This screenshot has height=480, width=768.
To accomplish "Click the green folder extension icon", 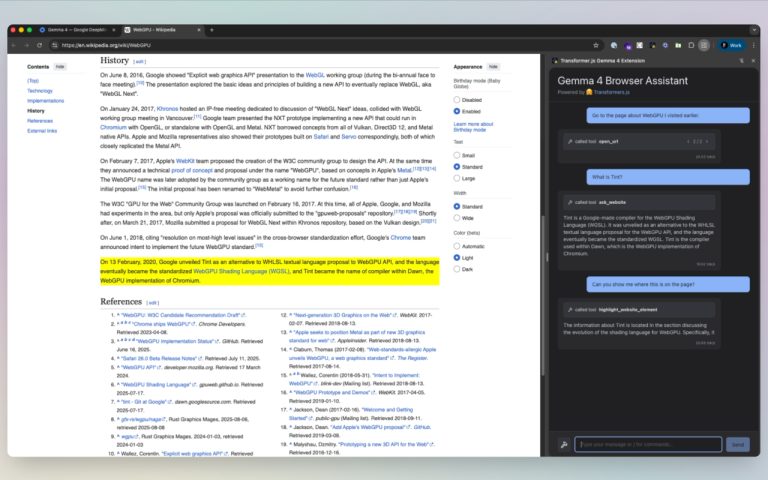I will click(x=678, y=45).
